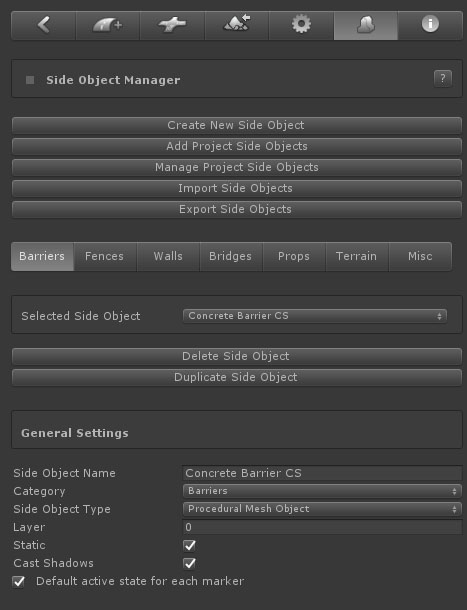Open the Selected Side Object dropdown
This screenshot has height=610, width=467.
315,316
